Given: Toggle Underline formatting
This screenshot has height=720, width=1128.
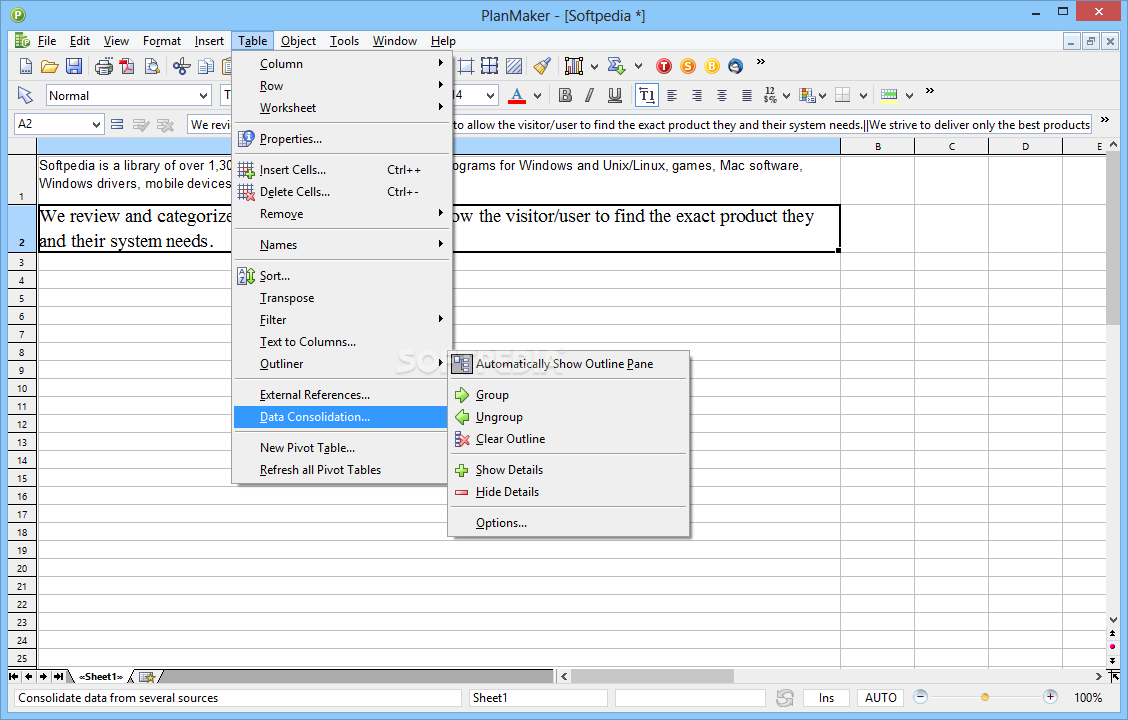Looking at the screenshot, I should pos(614,95).
